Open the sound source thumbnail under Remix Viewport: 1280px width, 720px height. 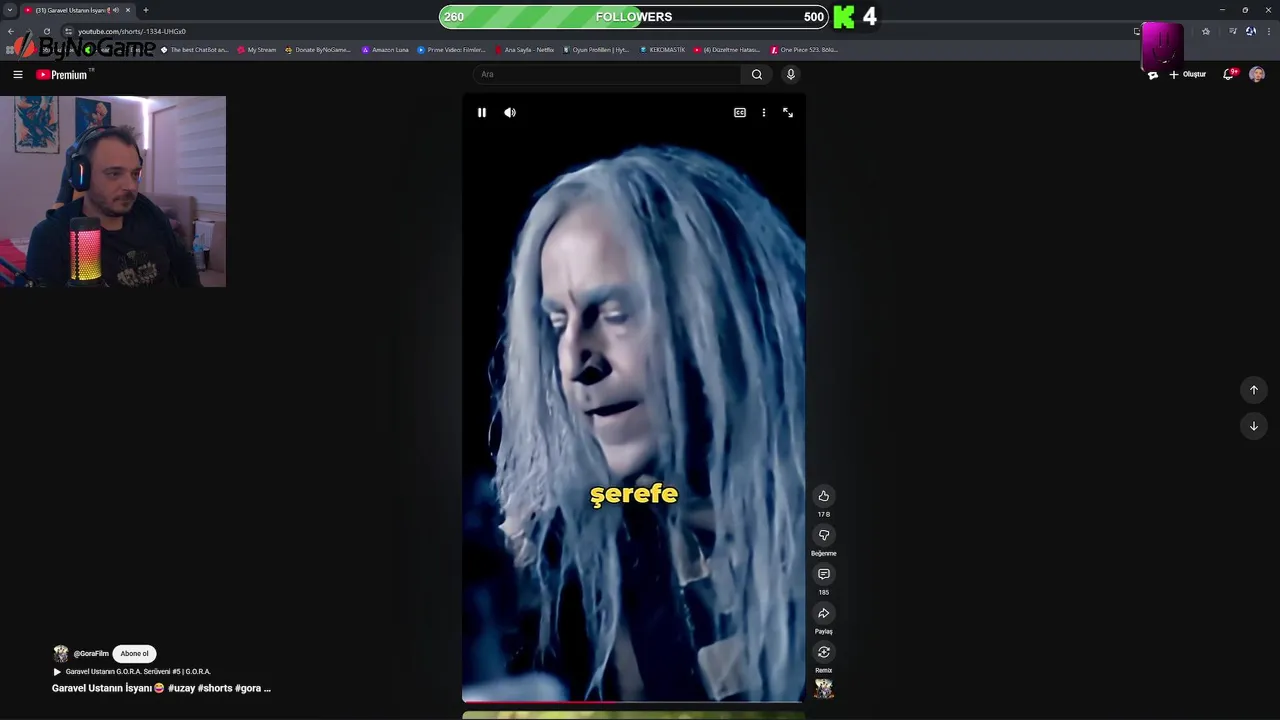[824, 689]
